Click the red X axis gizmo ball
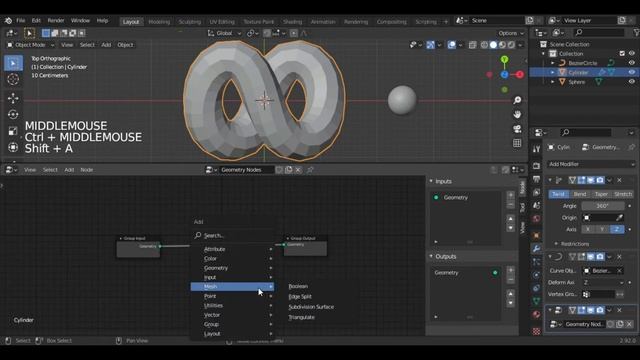Image resolution: width=640 pixels, height=360 pixels. (520, 75)
